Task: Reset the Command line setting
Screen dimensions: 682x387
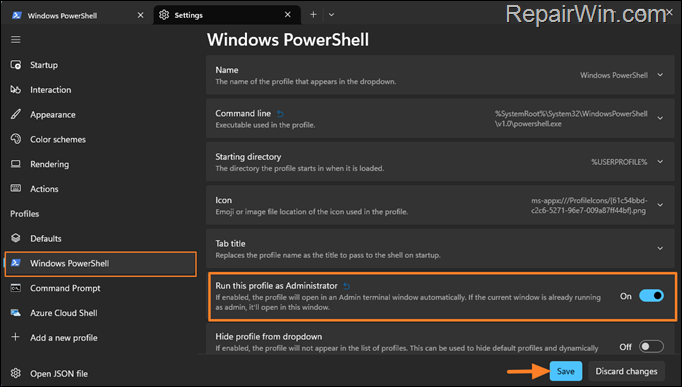Action: click(x=281, y=114)
